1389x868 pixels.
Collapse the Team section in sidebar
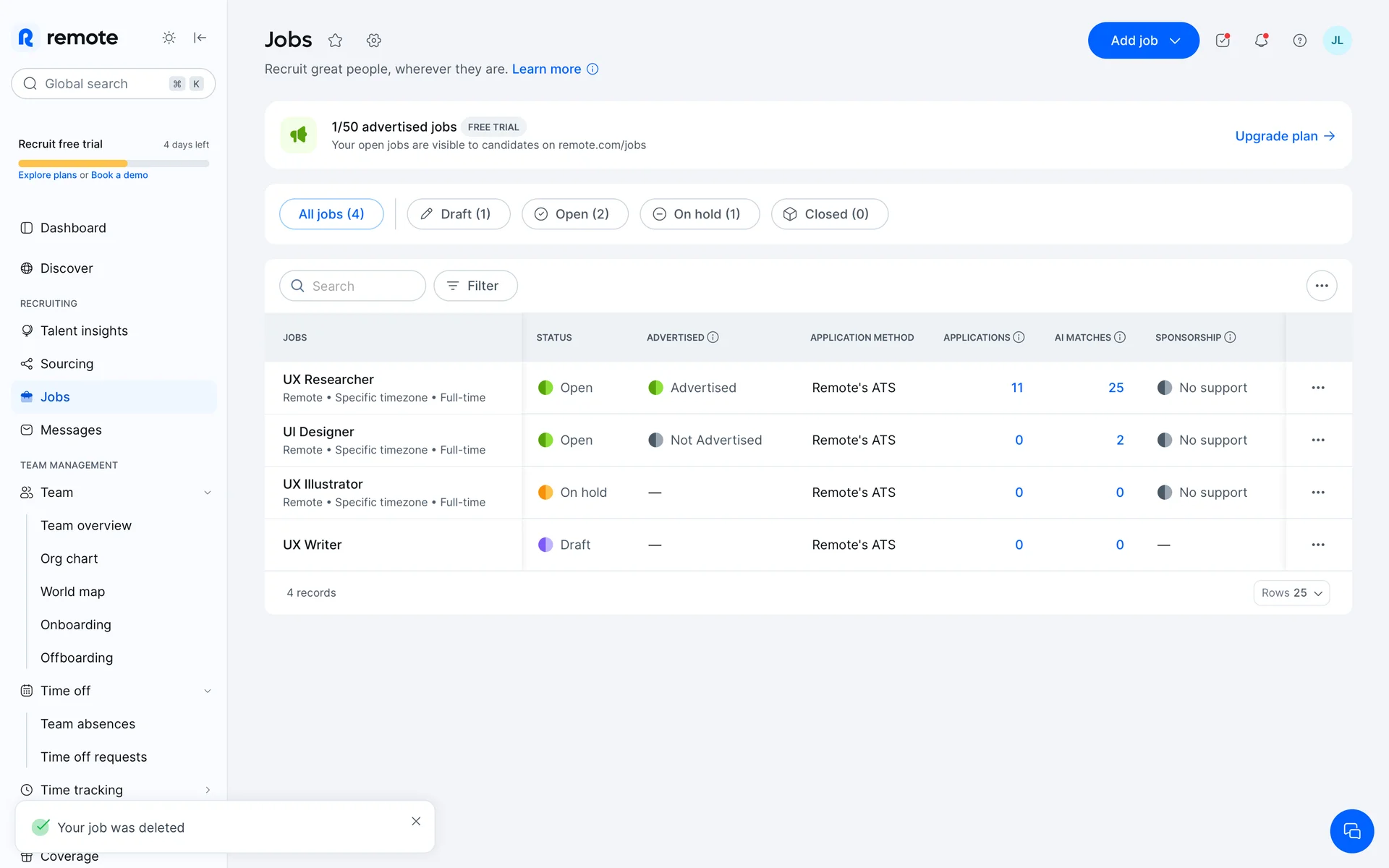[x=208, y=493]
